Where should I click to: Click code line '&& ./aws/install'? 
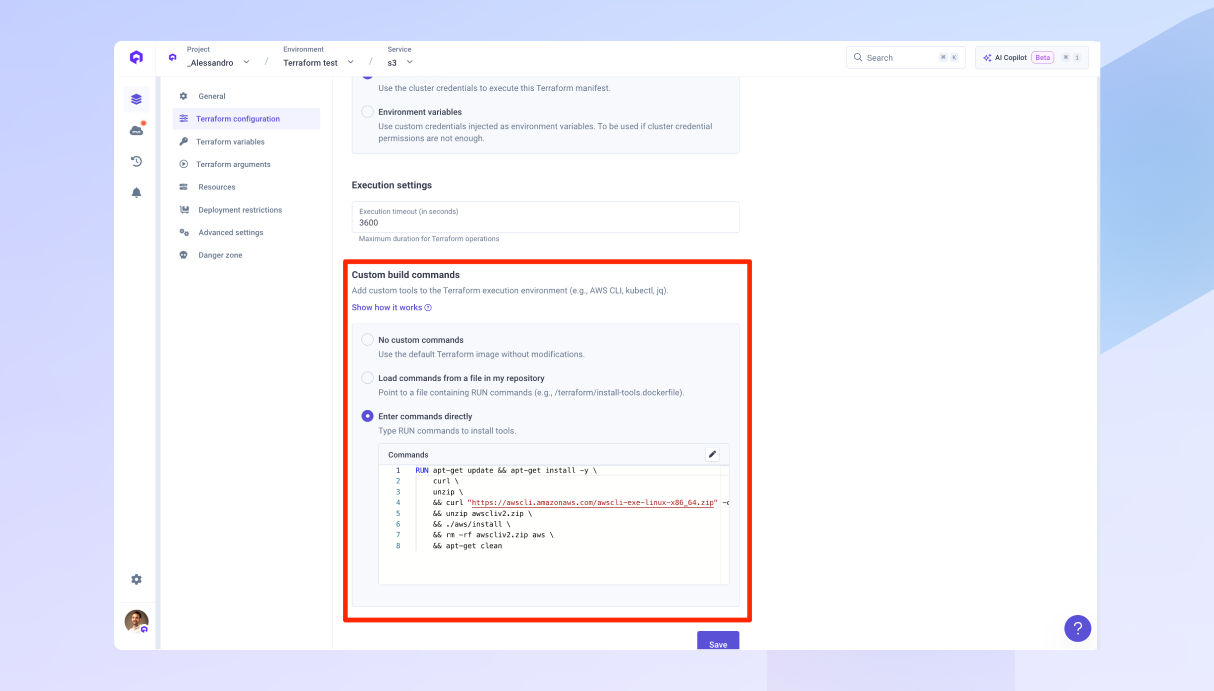pos(471,524)
